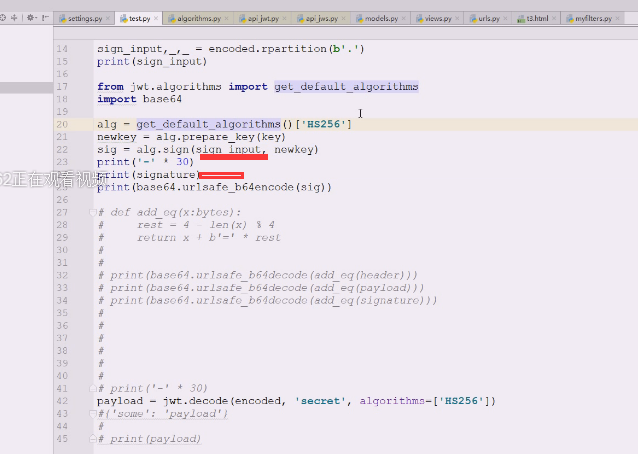Viewport: 638px width, 454px height.
Task: Click print('-' * 30) on line 23
Action: (x=145, y=162)
